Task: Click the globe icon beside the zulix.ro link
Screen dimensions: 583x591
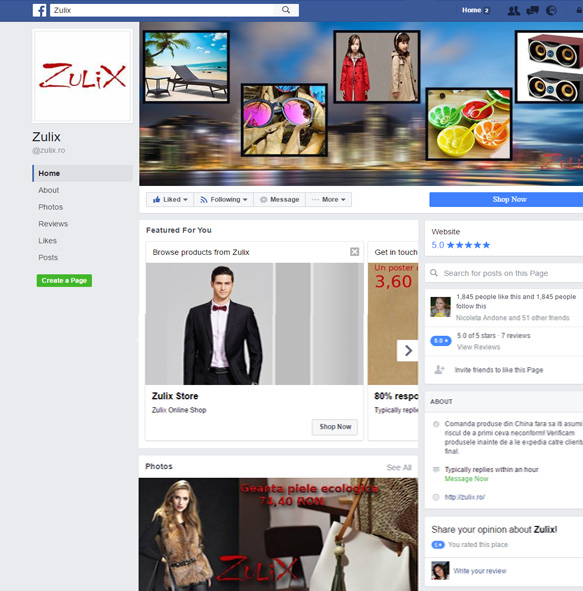Action: [x=436, y=497]
